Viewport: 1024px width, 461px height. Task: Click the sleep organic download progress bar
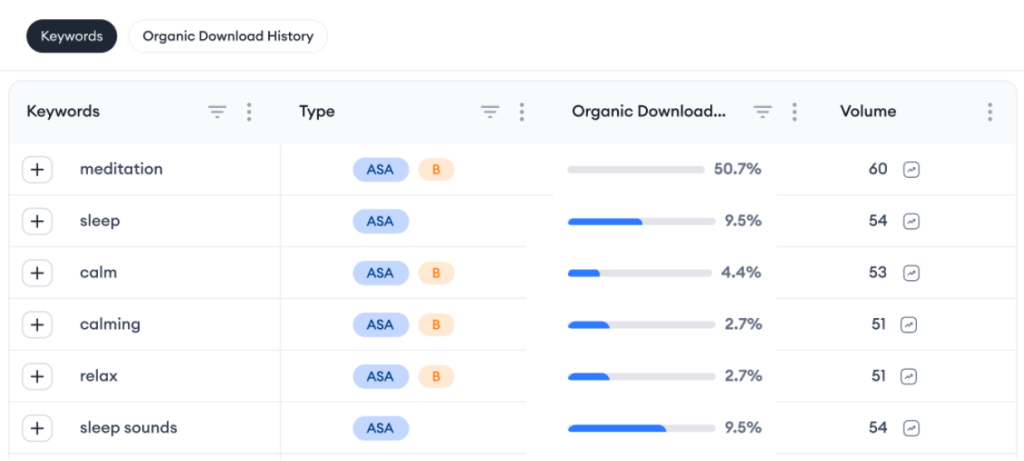click(635, 221)
